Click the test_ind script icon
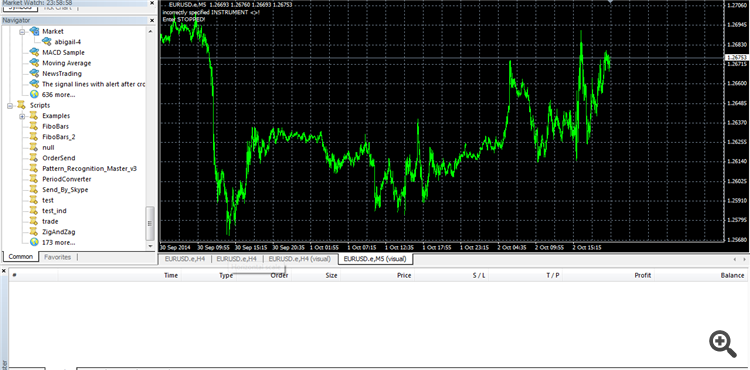Screen dimensions: 750x370 tap(33, 210)
